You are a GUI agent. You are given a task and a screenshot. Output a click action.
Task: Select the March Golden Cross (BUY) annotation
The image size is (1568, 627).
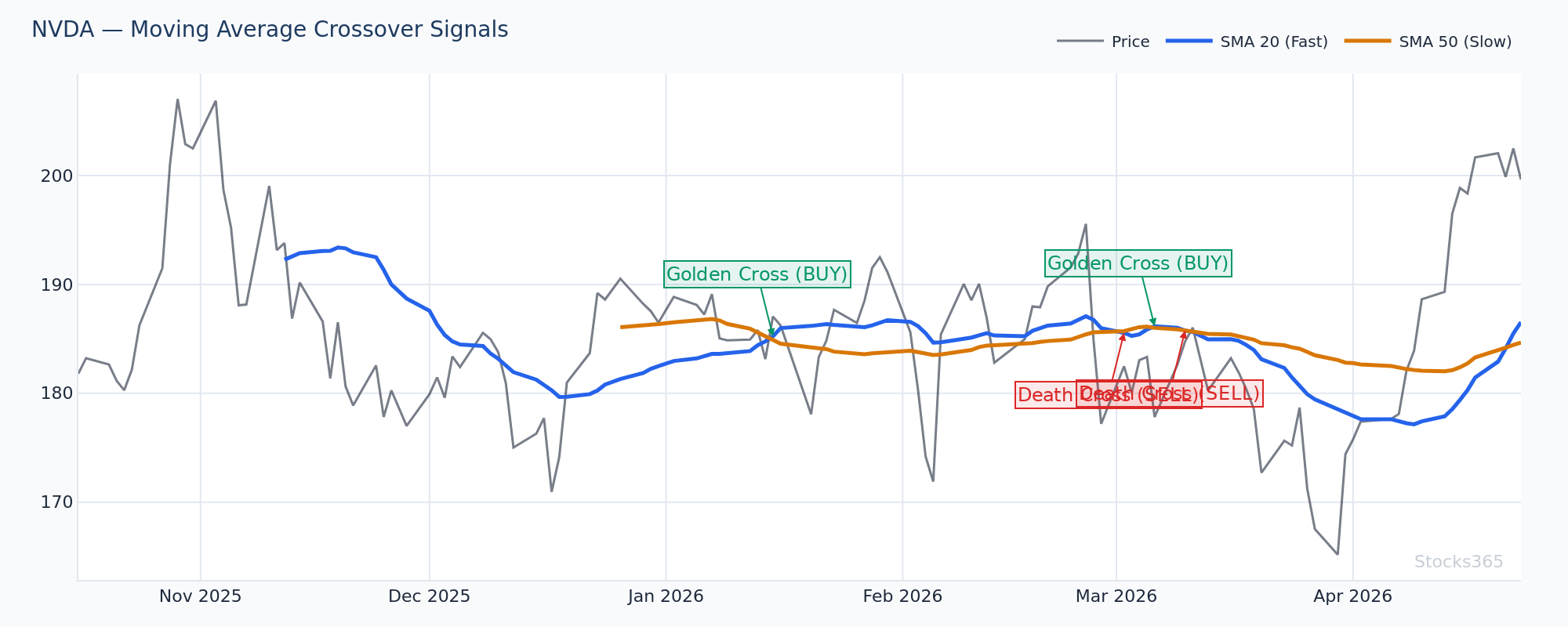click(1138, 263)
